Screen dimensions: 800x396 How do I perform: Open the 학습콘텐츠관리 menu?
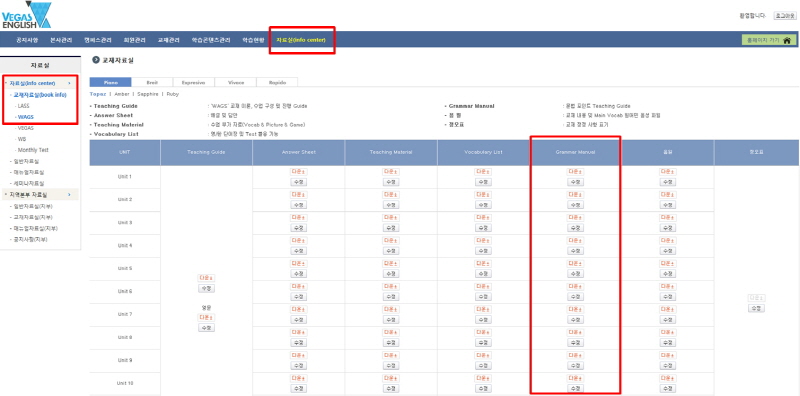211,40
